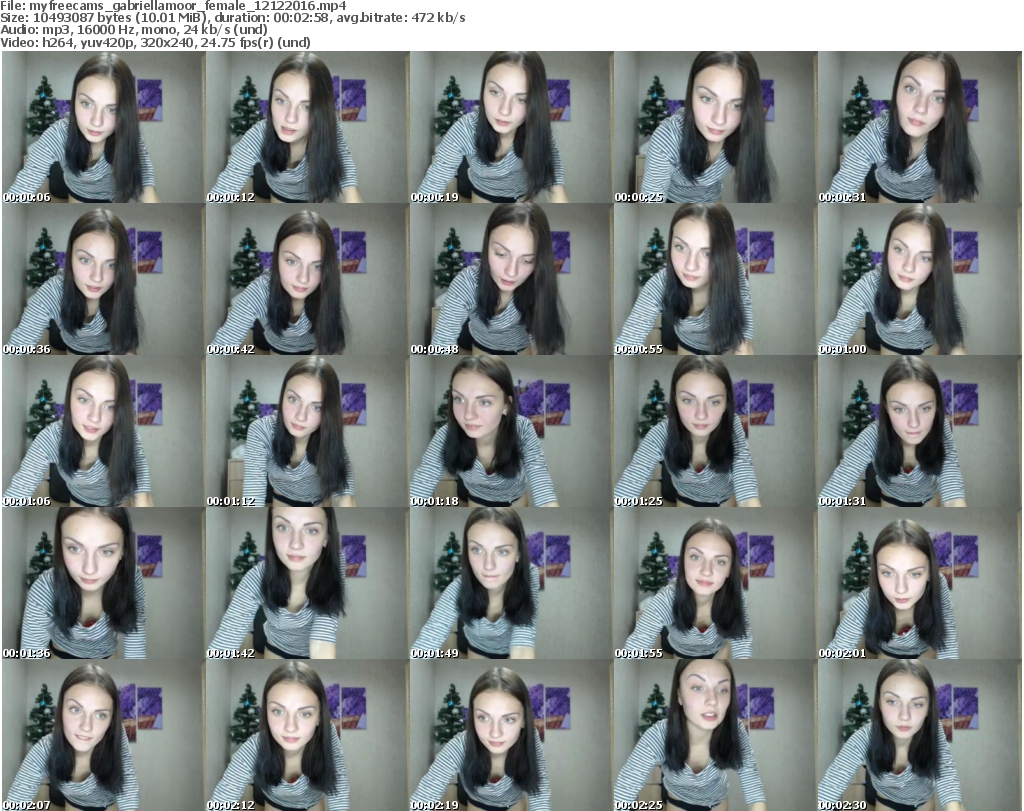Open the thumbnail stamped 00:01:25
Screen dimensions: 1024x811
tap(715, 432)
